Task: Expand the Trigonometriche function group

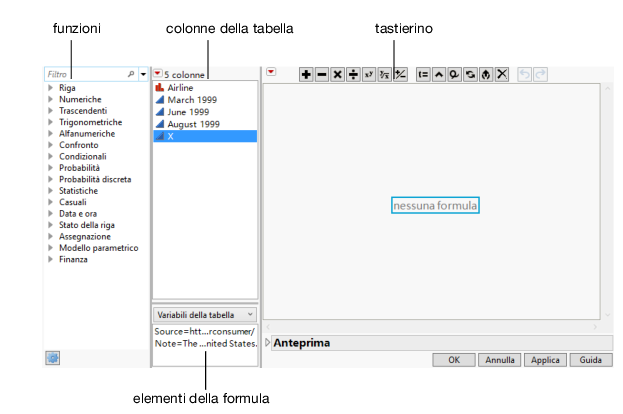Action: (50, 122)
